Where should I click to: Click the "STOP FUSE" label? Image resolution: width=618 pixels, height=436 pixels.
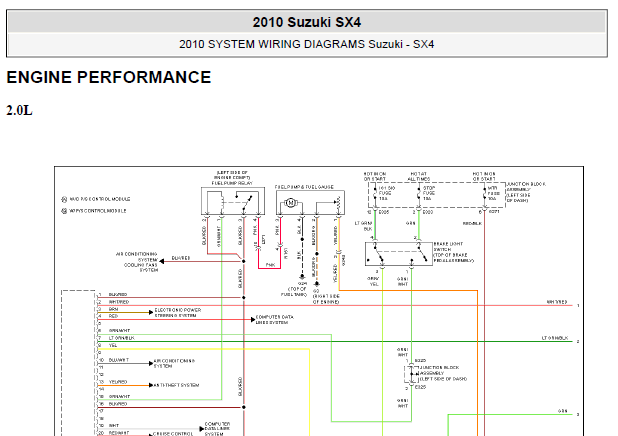click(428, 191)
